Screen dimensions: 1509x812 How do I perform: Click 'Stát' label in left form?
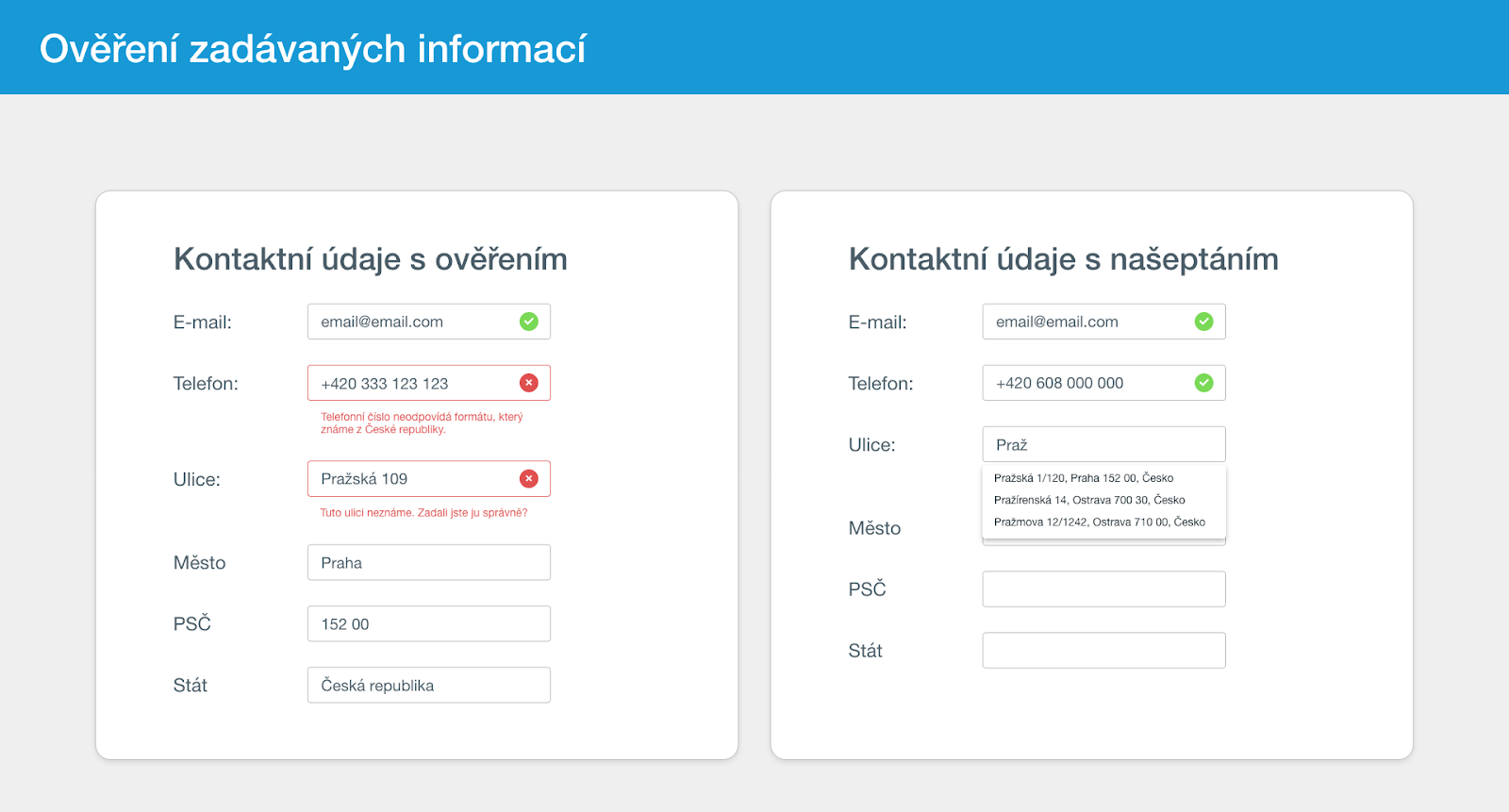[191, 686]
